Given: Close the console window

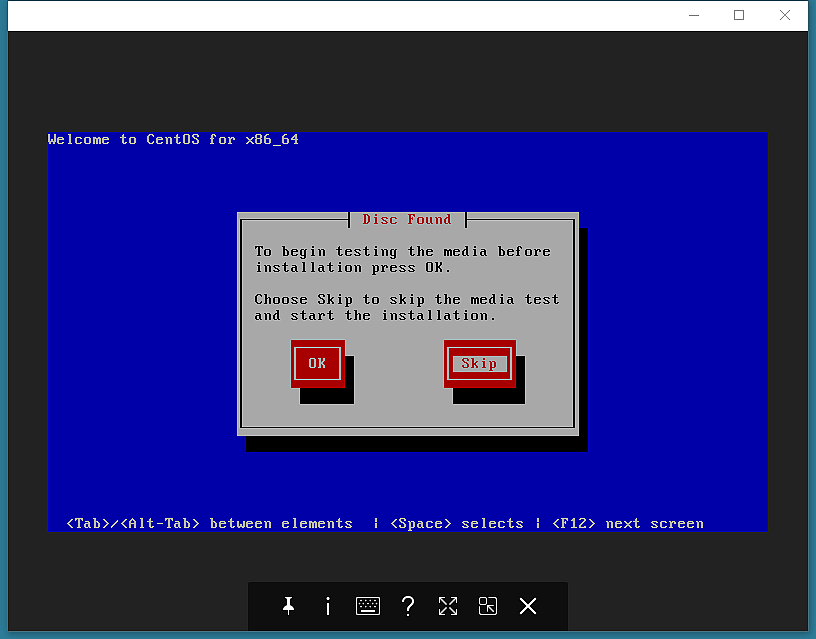Looking at the screenshot, I should pyautogui.click(x=785, y=15).
